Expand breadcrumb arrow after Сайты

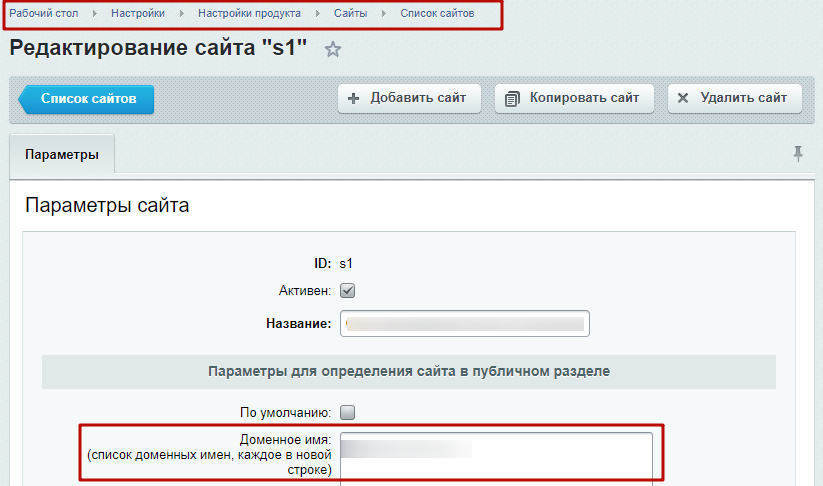(384, 14)
